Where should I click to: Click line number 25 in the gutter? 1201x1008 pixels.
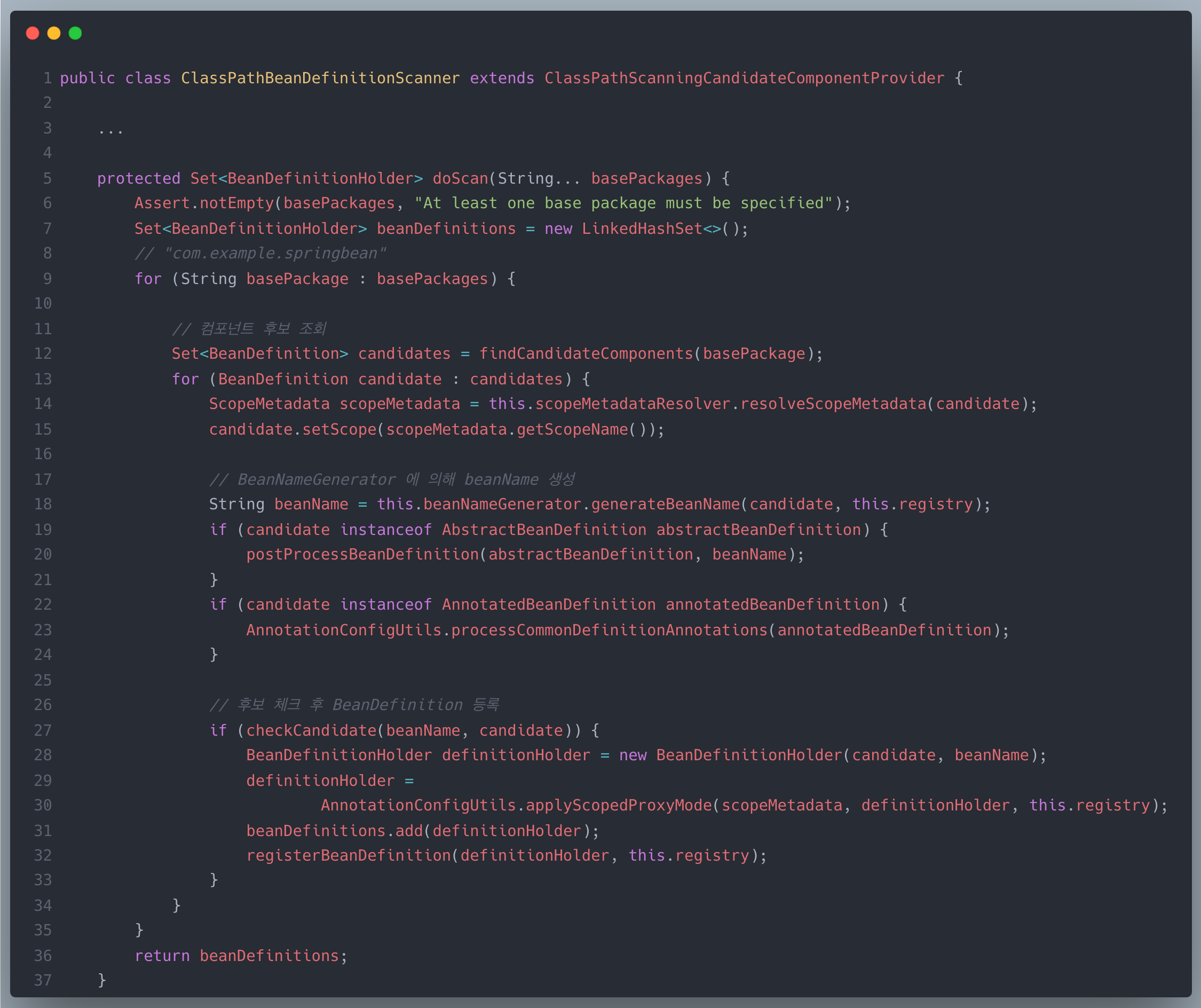pyautogui.click(x=43, y=680)
